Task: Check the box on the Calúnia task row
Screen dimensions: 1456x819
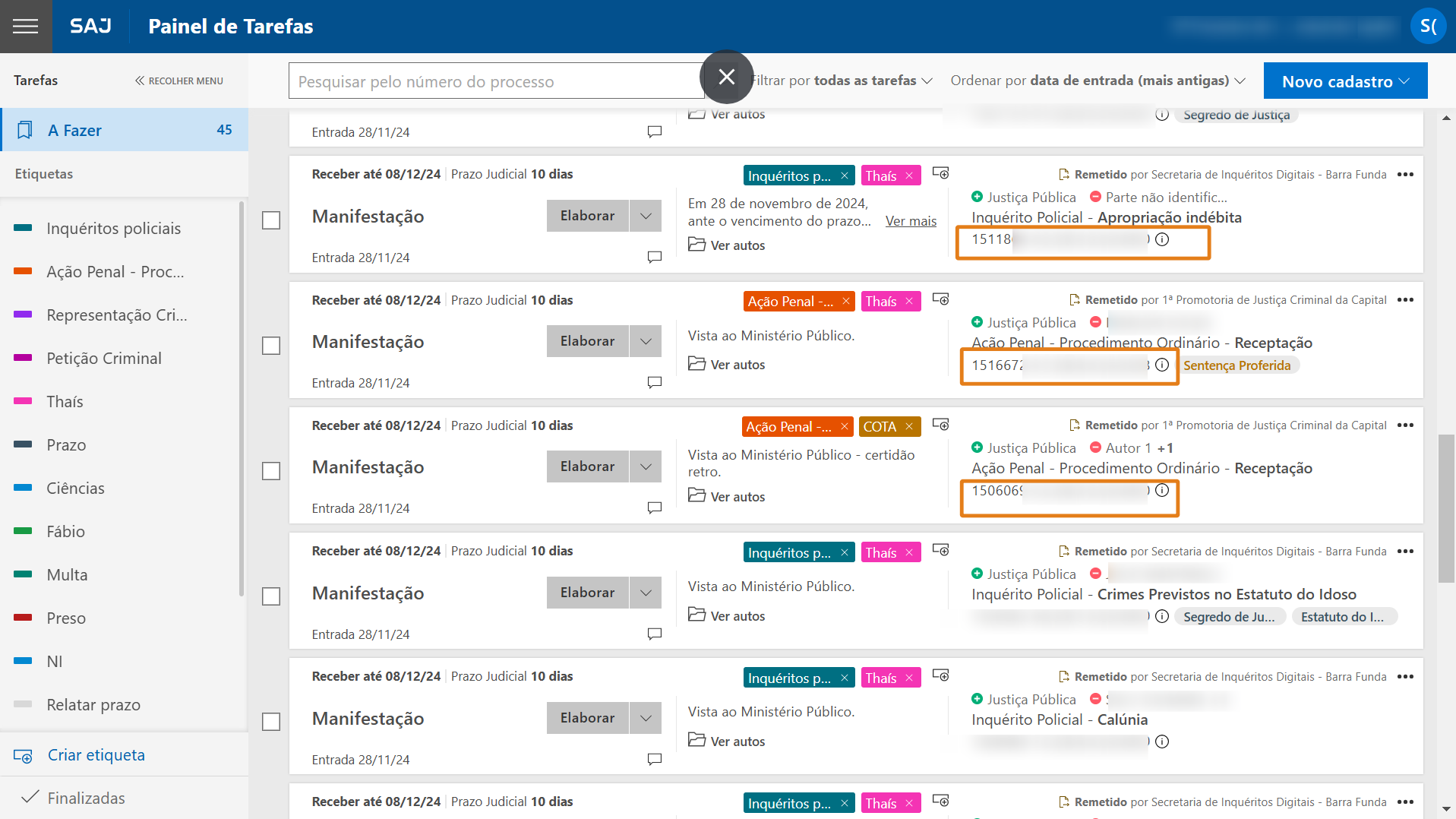Action: tap(271, 722)
